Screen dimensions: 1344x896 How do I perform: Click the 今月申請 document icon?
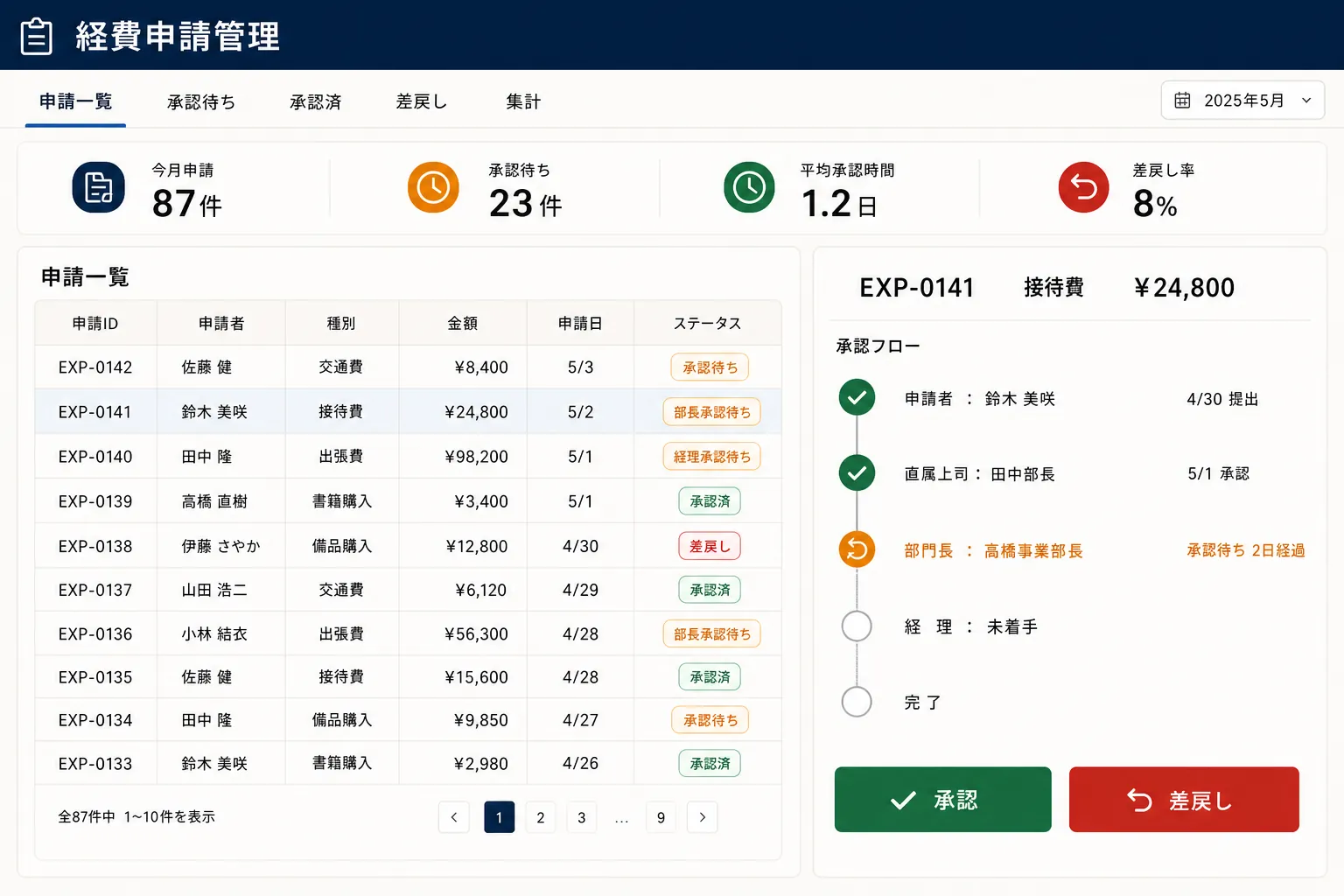pyautogui.click(x=98, y=187)
